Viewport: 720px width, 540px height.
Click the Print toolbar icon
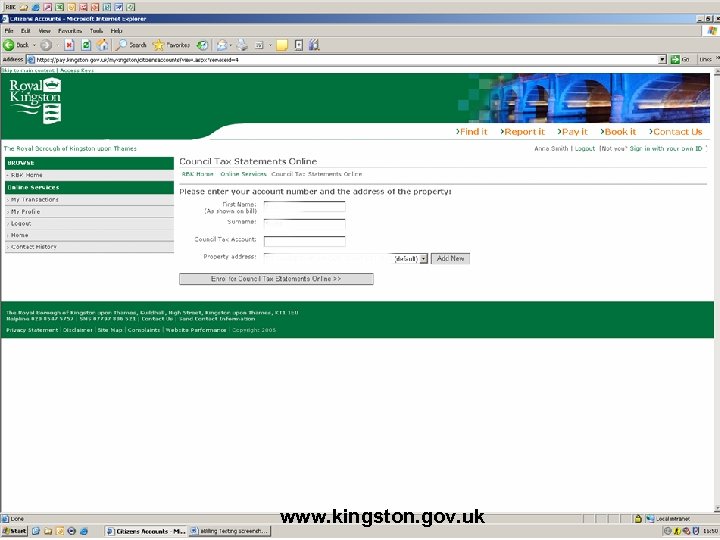(x=242, y=45)
